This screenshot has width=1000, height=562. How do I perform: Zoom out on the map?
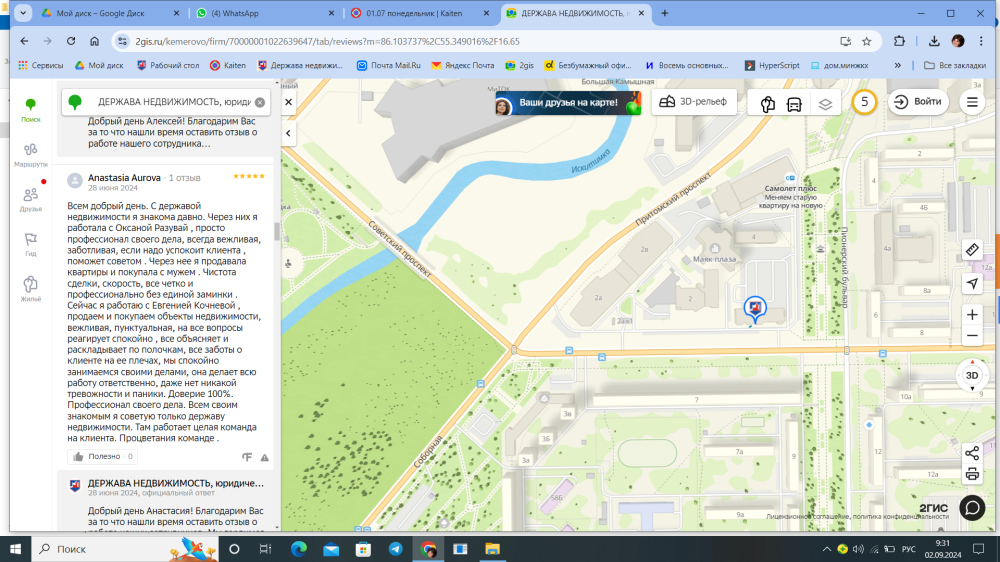click(x=972, y=336)
